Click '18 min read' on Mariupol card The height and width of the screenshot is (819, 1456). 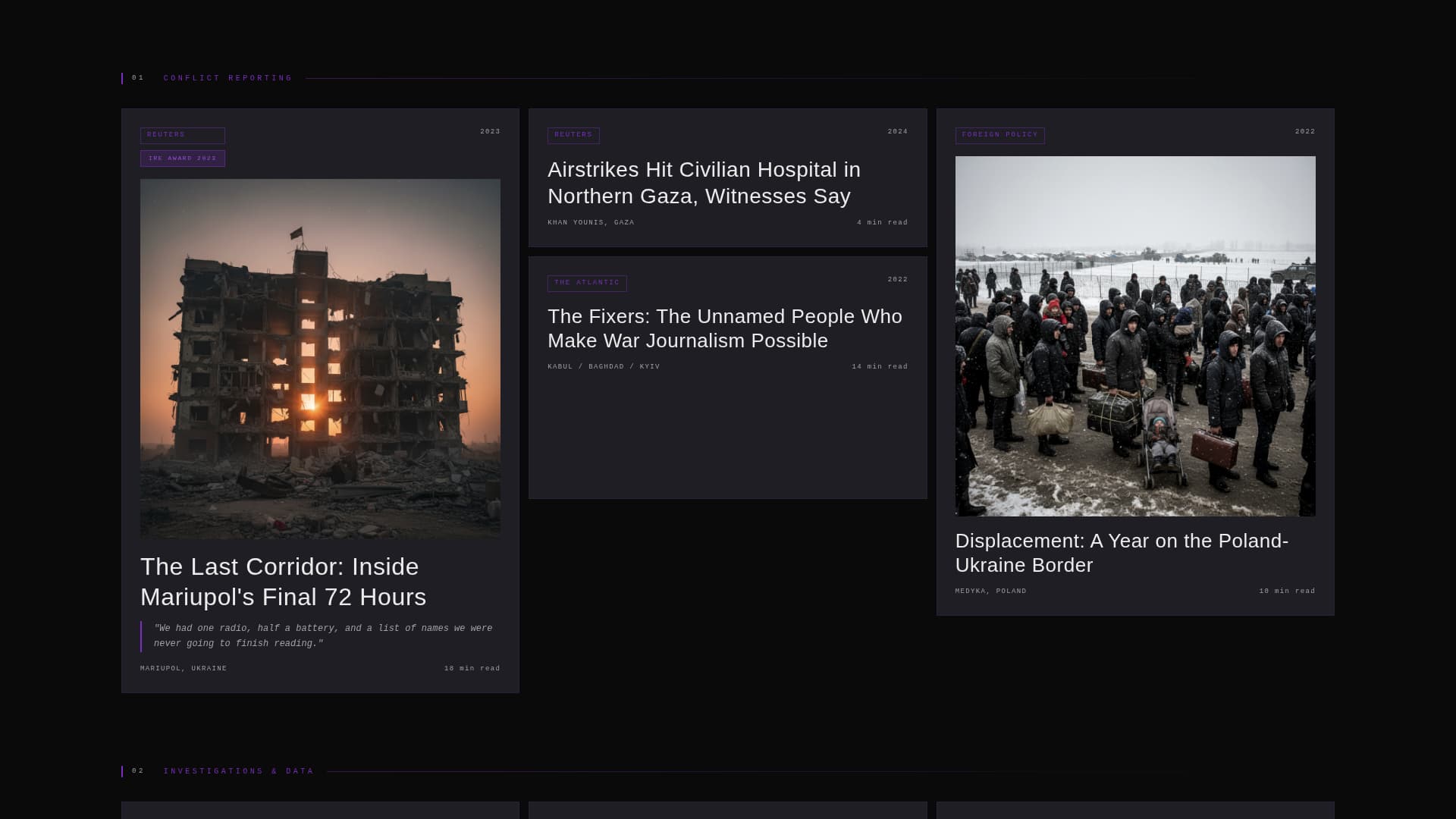click(472, 669)
